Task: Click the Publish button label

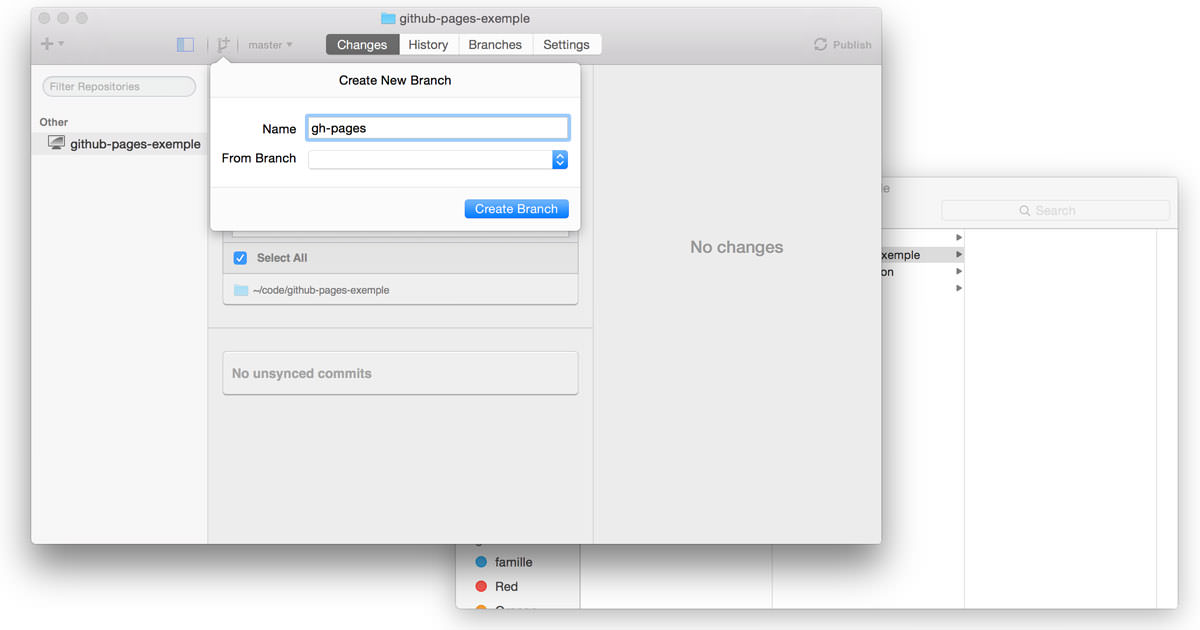Action: 852,45
